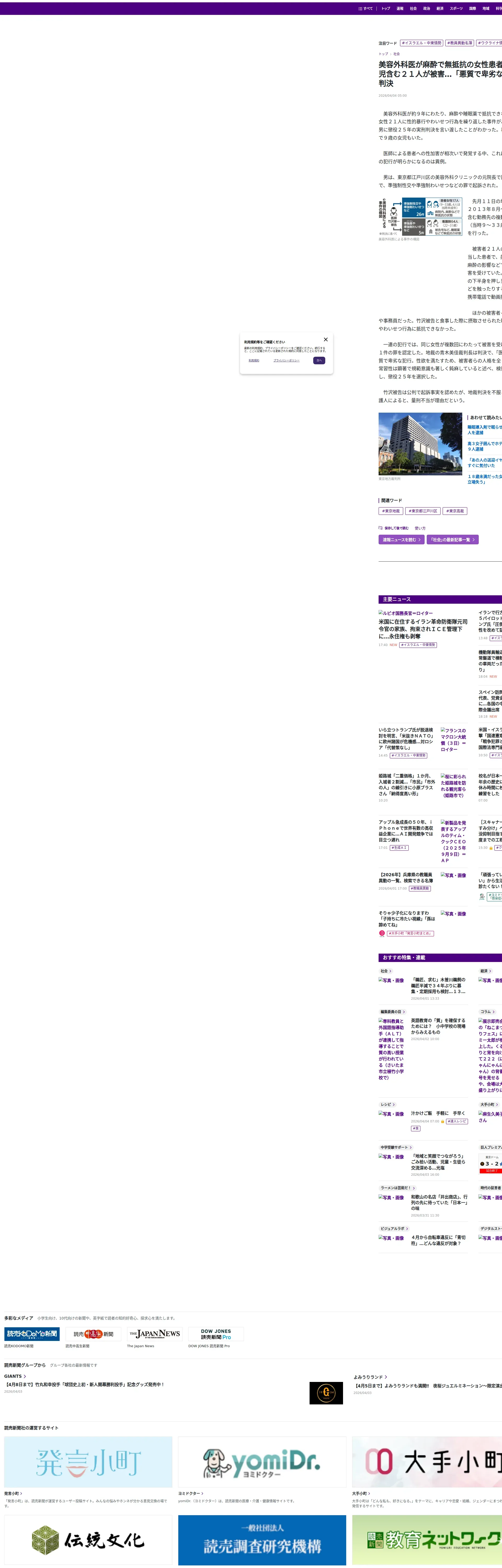Screen dimensions: 502x1568
Task: Click the #イスラエル・中東情勢 tag beside 注目ワード
Action: click(x=421, y=43)
